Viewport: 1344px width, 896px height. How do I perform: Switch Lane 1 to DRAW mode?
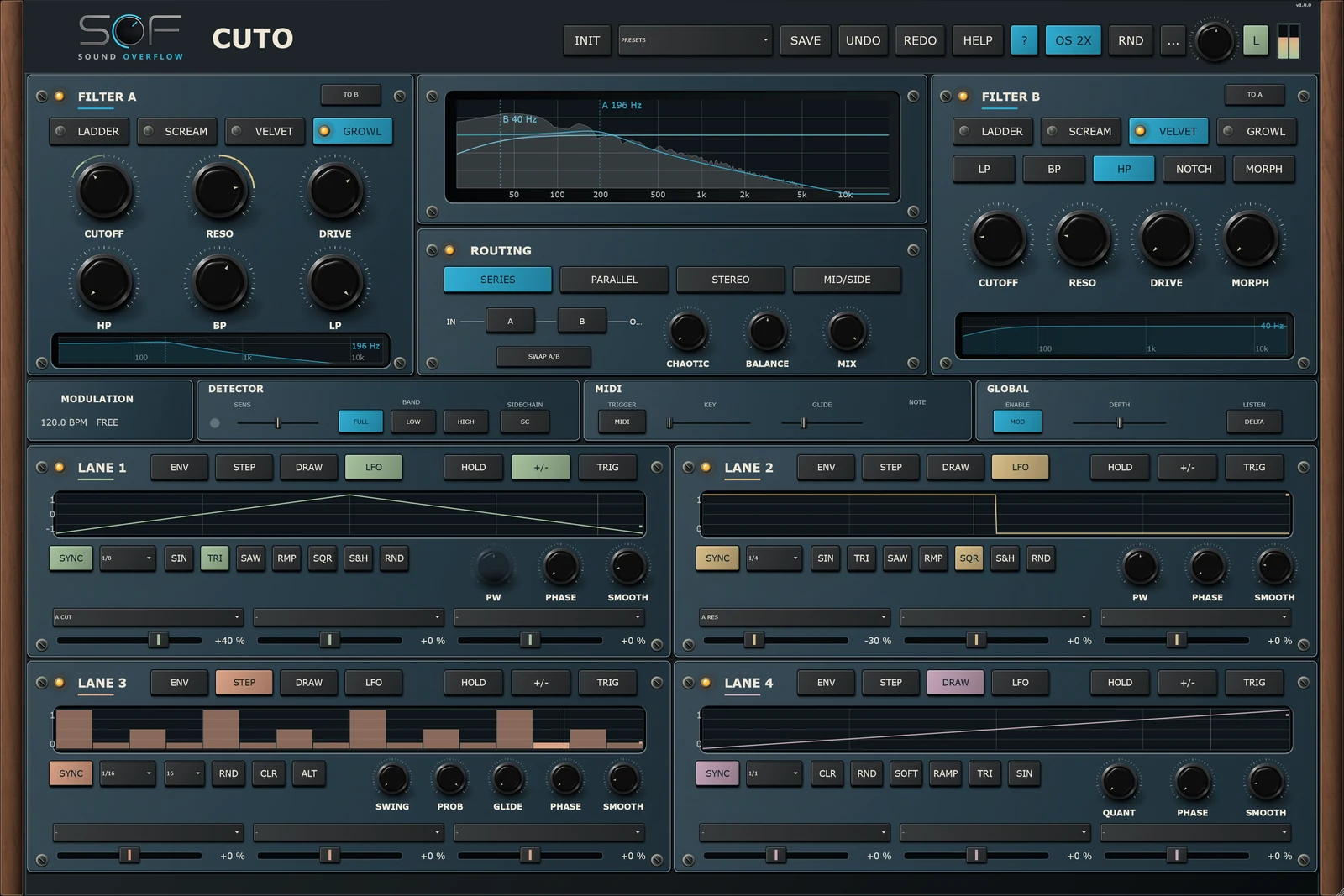309,468
